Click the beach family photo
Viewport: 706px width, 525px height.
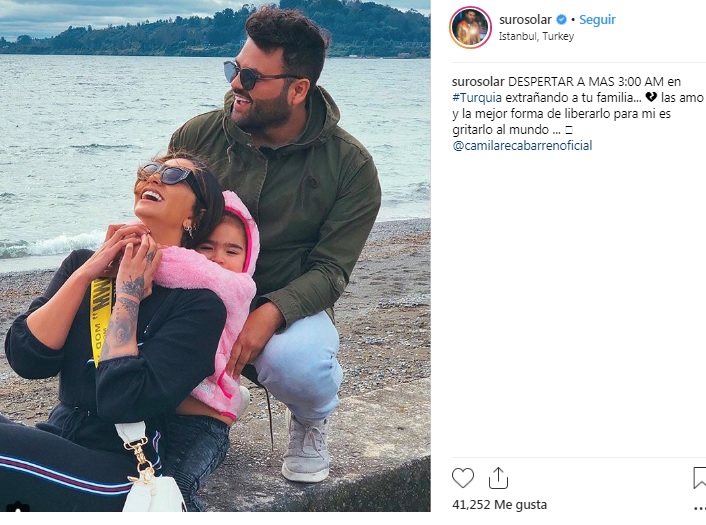click(x=215, y=256)
